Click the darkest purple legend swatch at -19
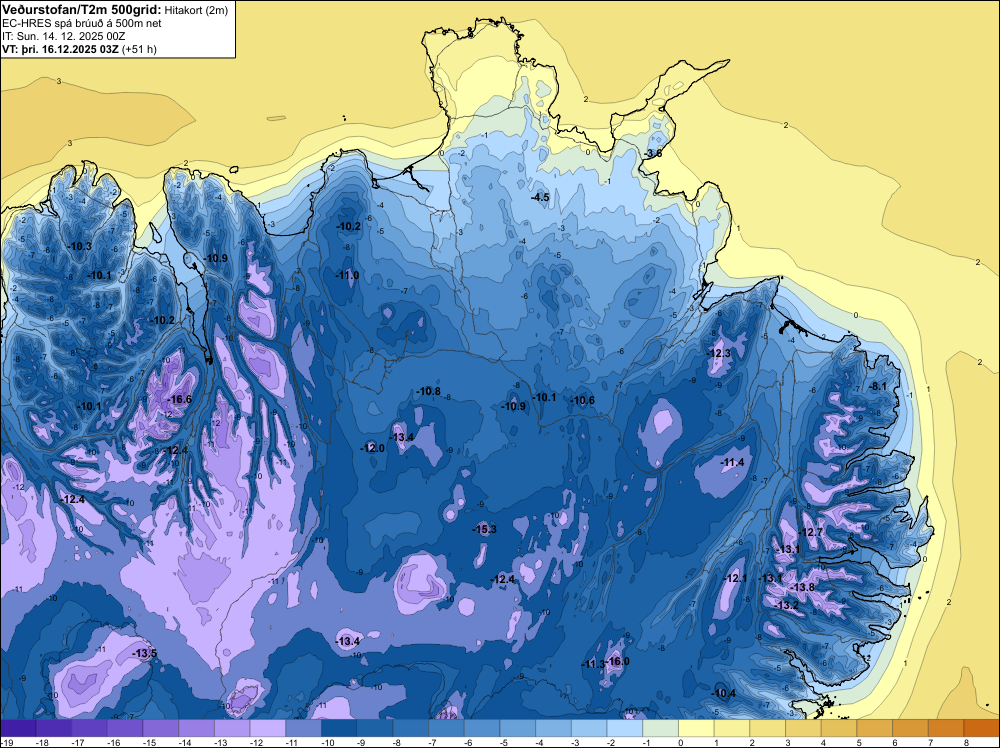The height and width of the screenshot is (748, 1000). tap(18, 728)
